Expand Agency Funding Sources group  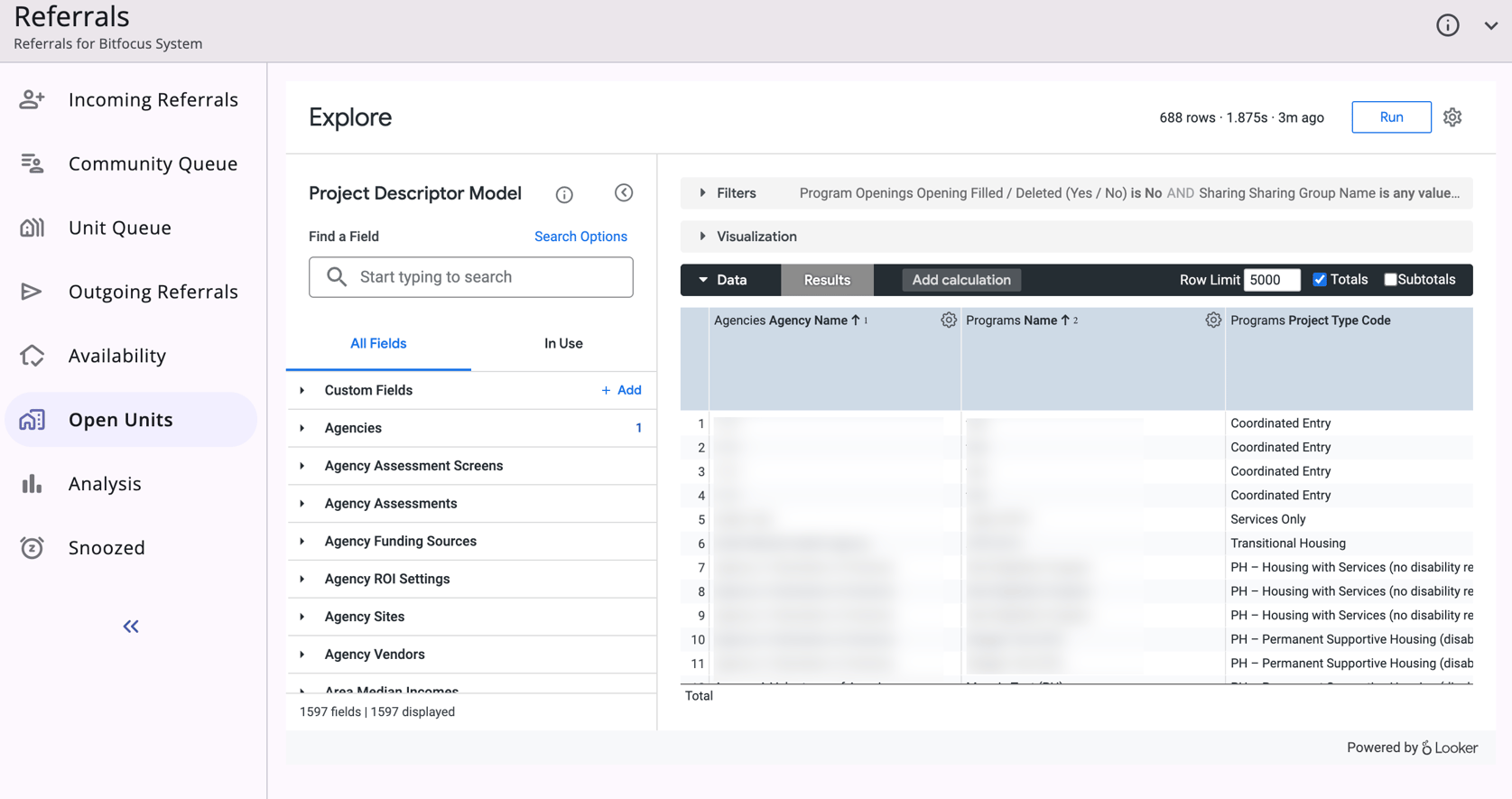302,541
